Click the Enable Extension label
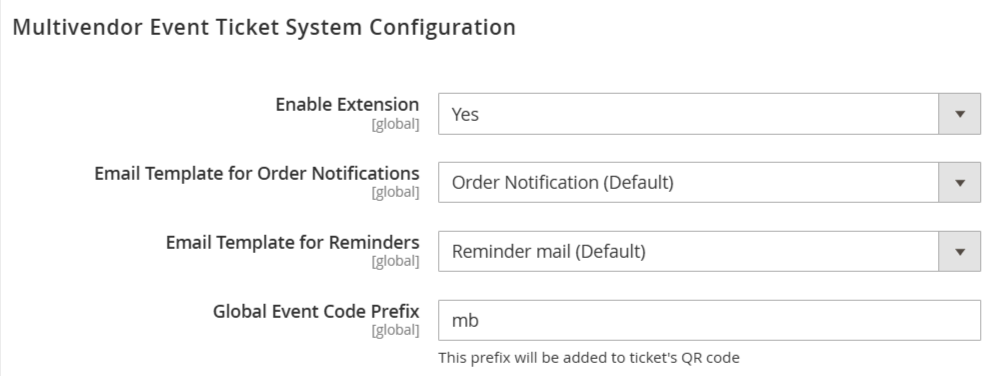 point(347,104)
